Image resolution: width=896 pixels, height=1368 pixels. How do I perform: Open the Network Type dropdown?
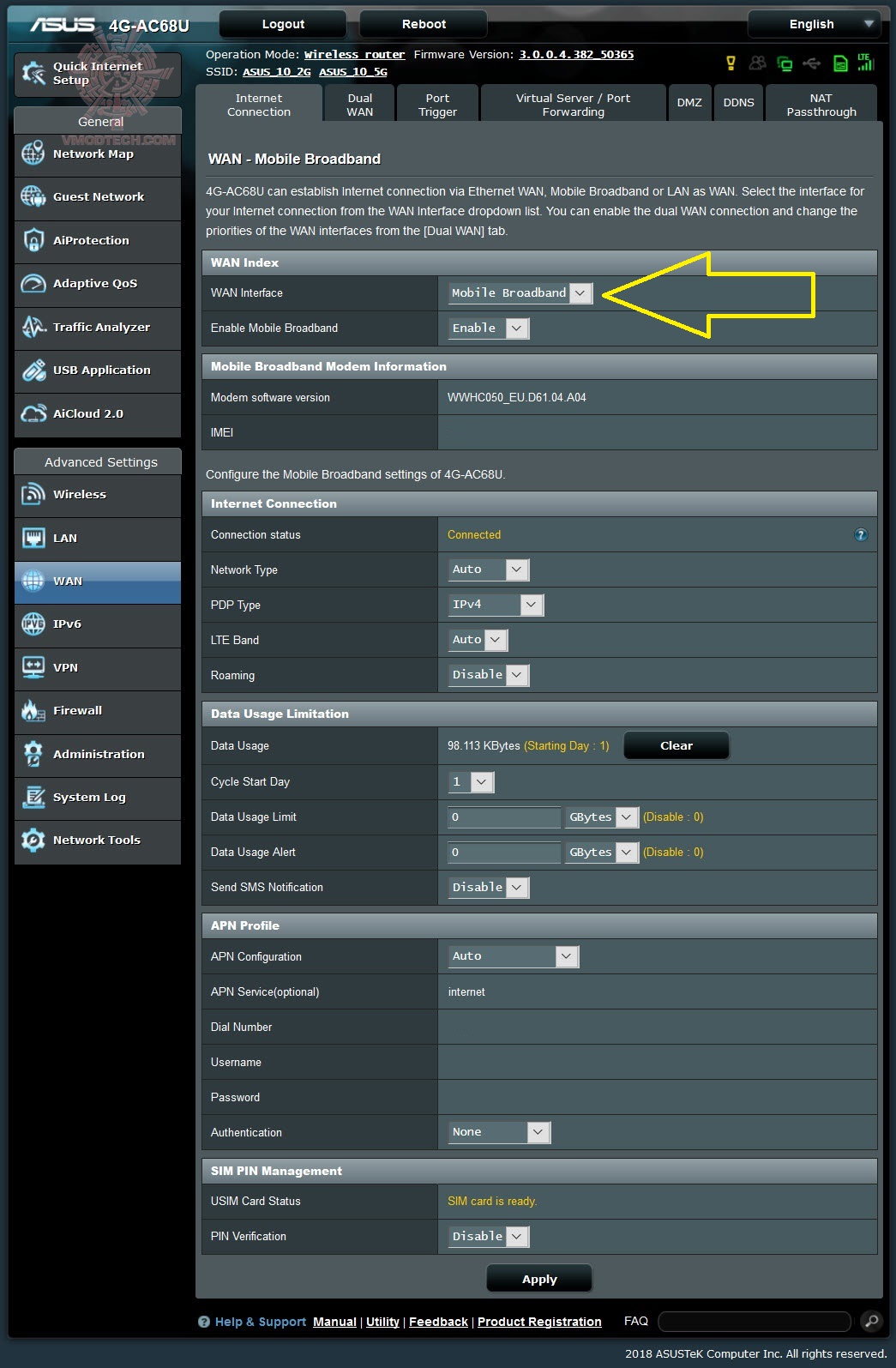489,569
